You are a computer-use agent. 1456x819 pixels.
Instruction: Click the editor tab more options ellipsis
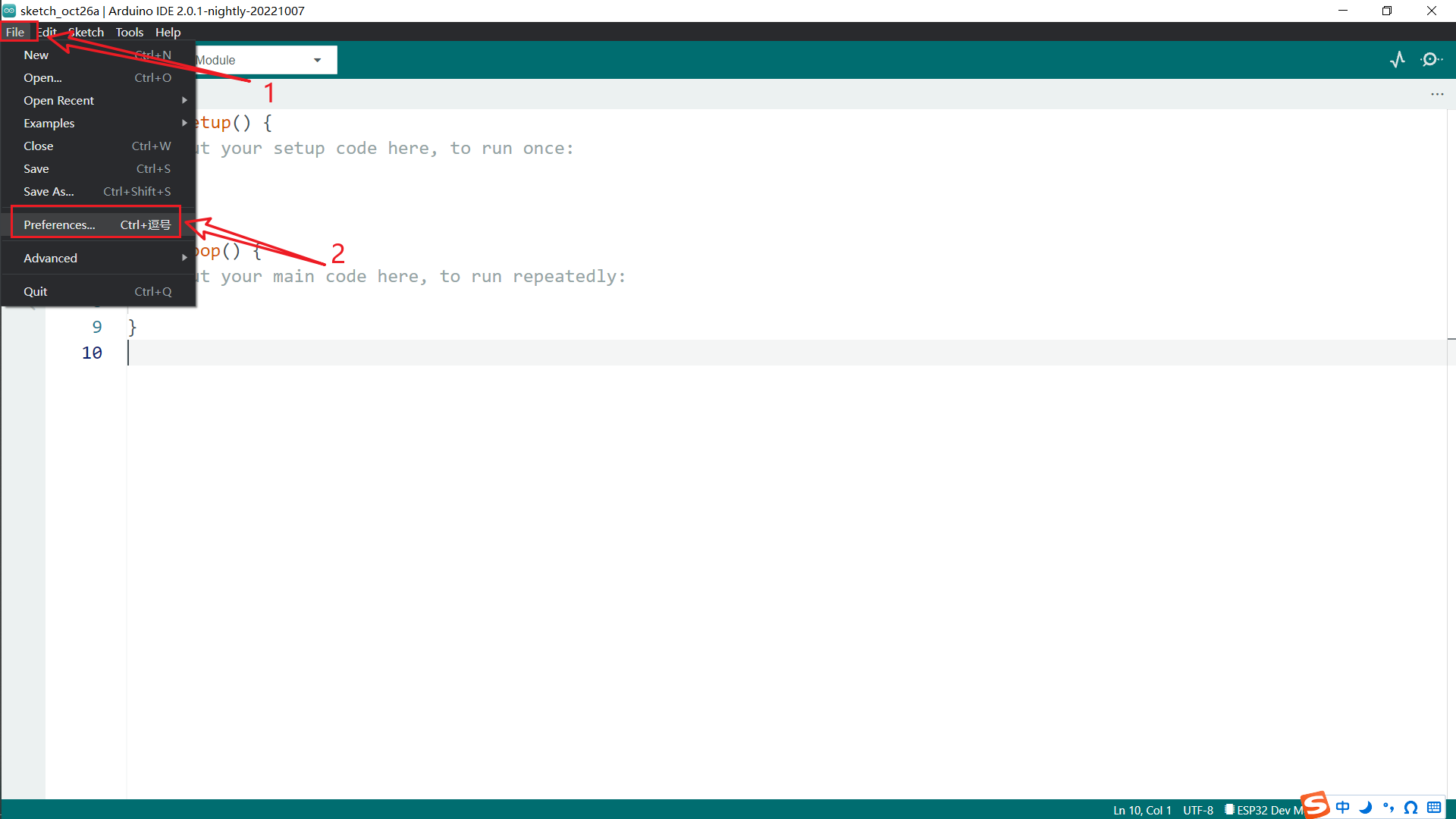point(1437,94)
